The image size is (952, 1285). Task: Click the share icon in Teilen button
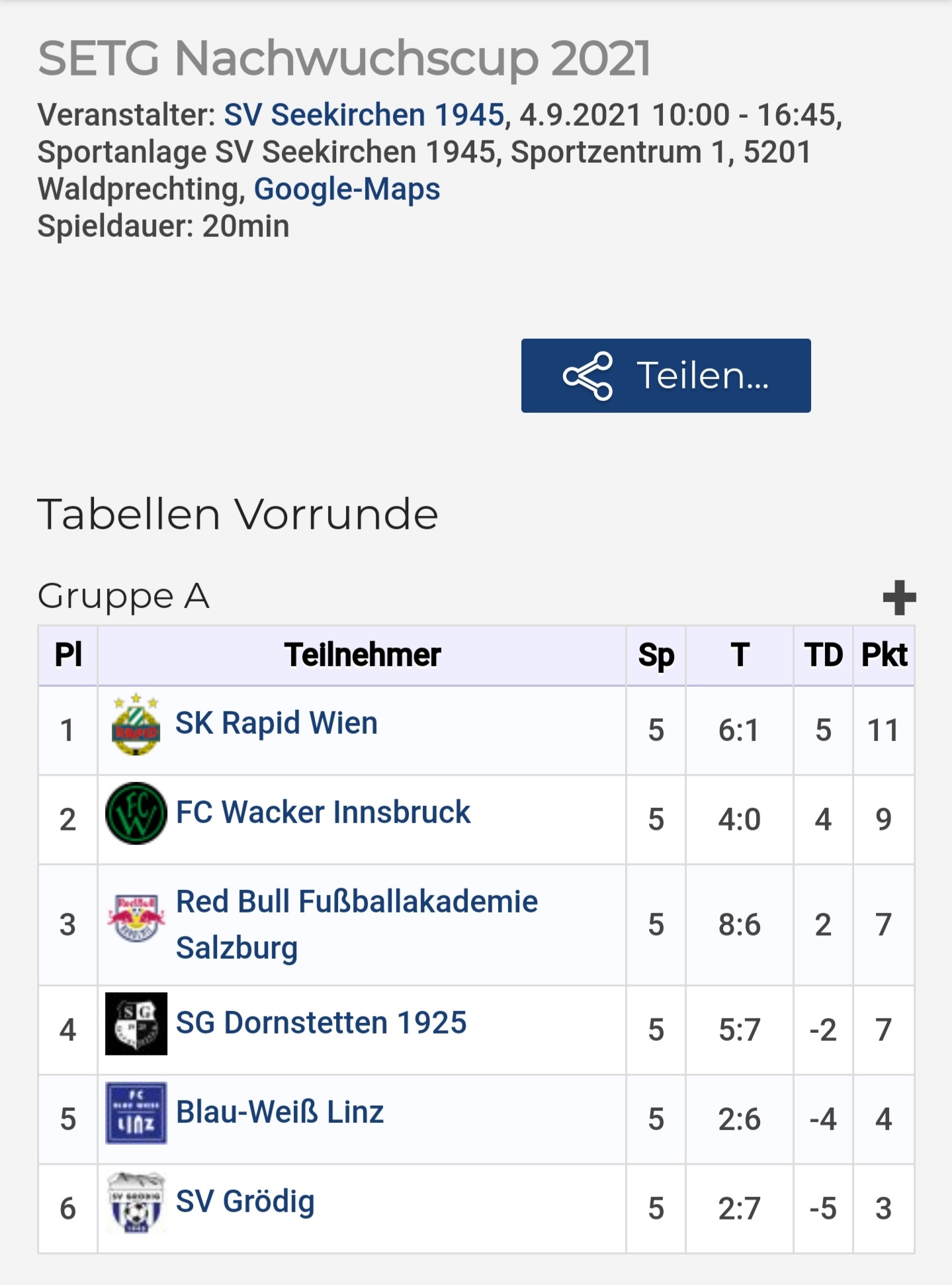587,376
